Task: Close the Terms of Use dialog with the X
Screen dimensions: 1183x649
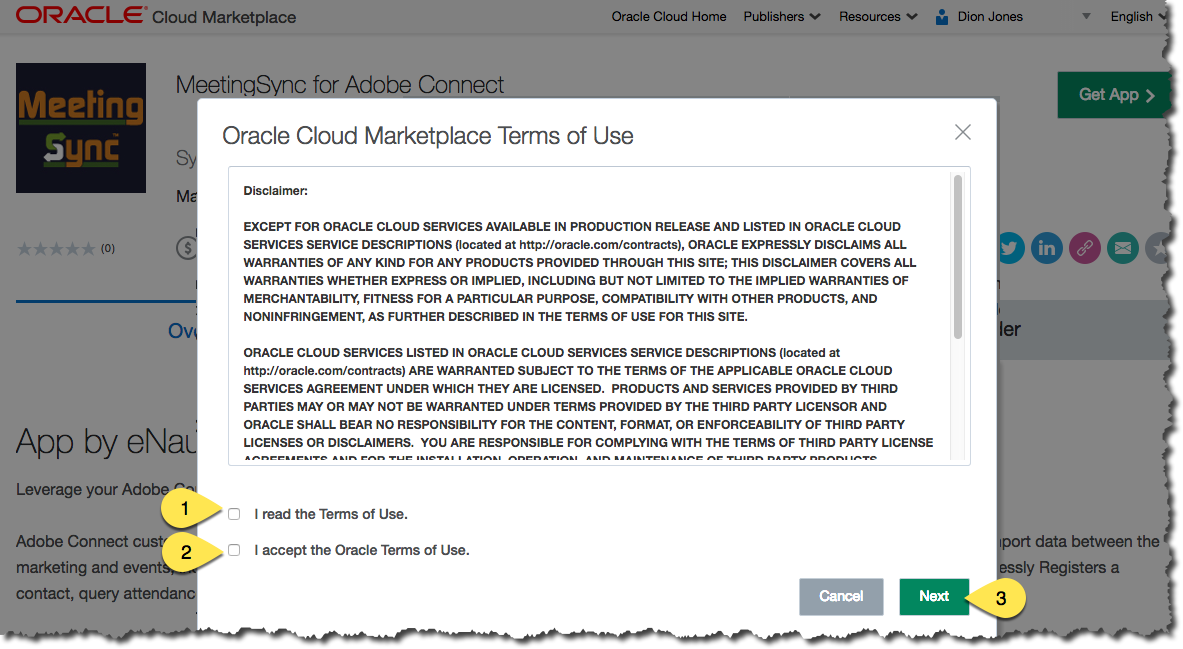Action: tap(963, 133)
